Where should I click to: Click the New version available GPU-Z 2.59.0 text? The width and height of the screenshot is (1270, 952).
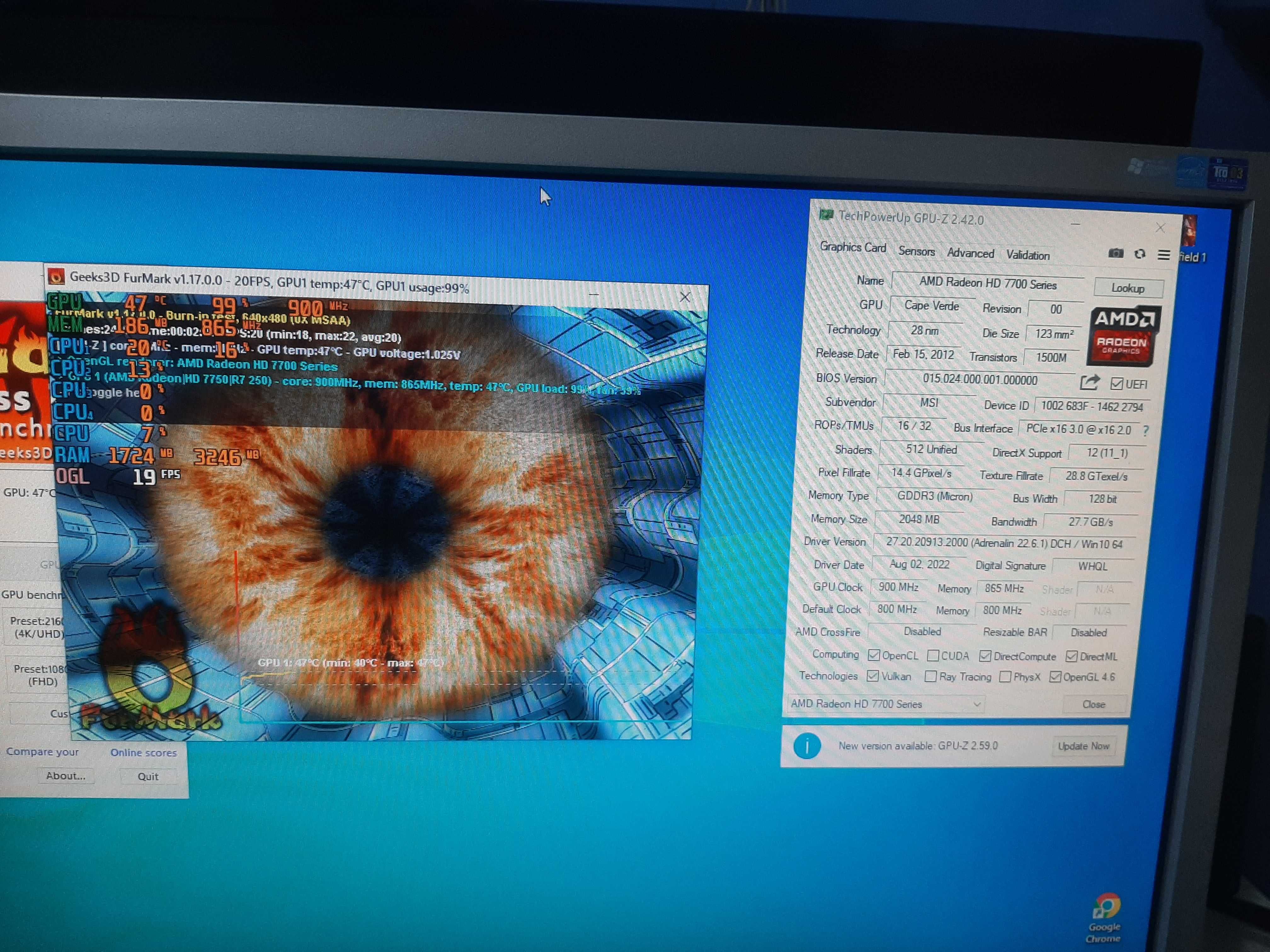point(918,745)
